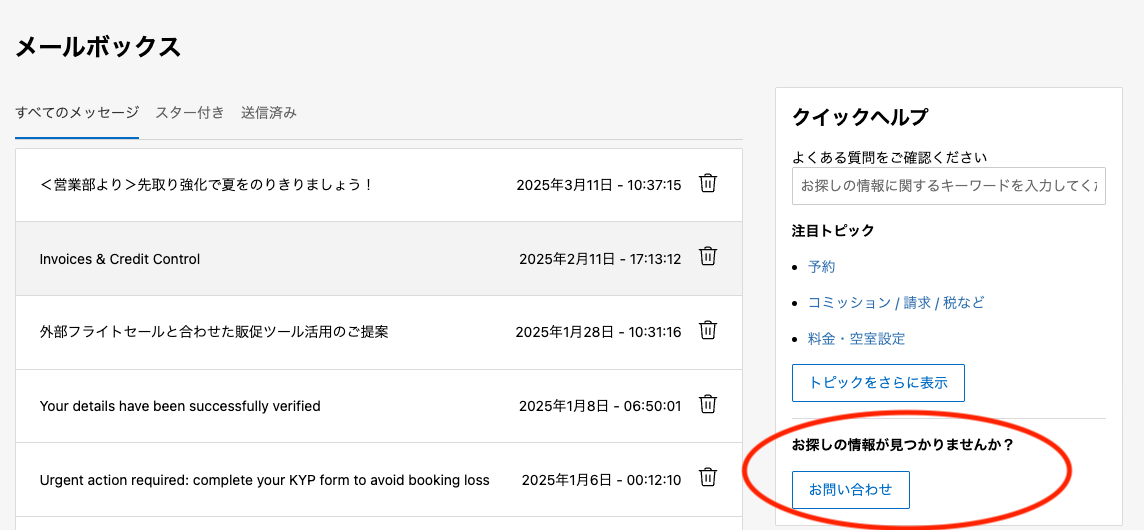This screenshot has width=1144, height=530.
Task: Open the Invoices & Credit Control message
Action: (120, 259)
